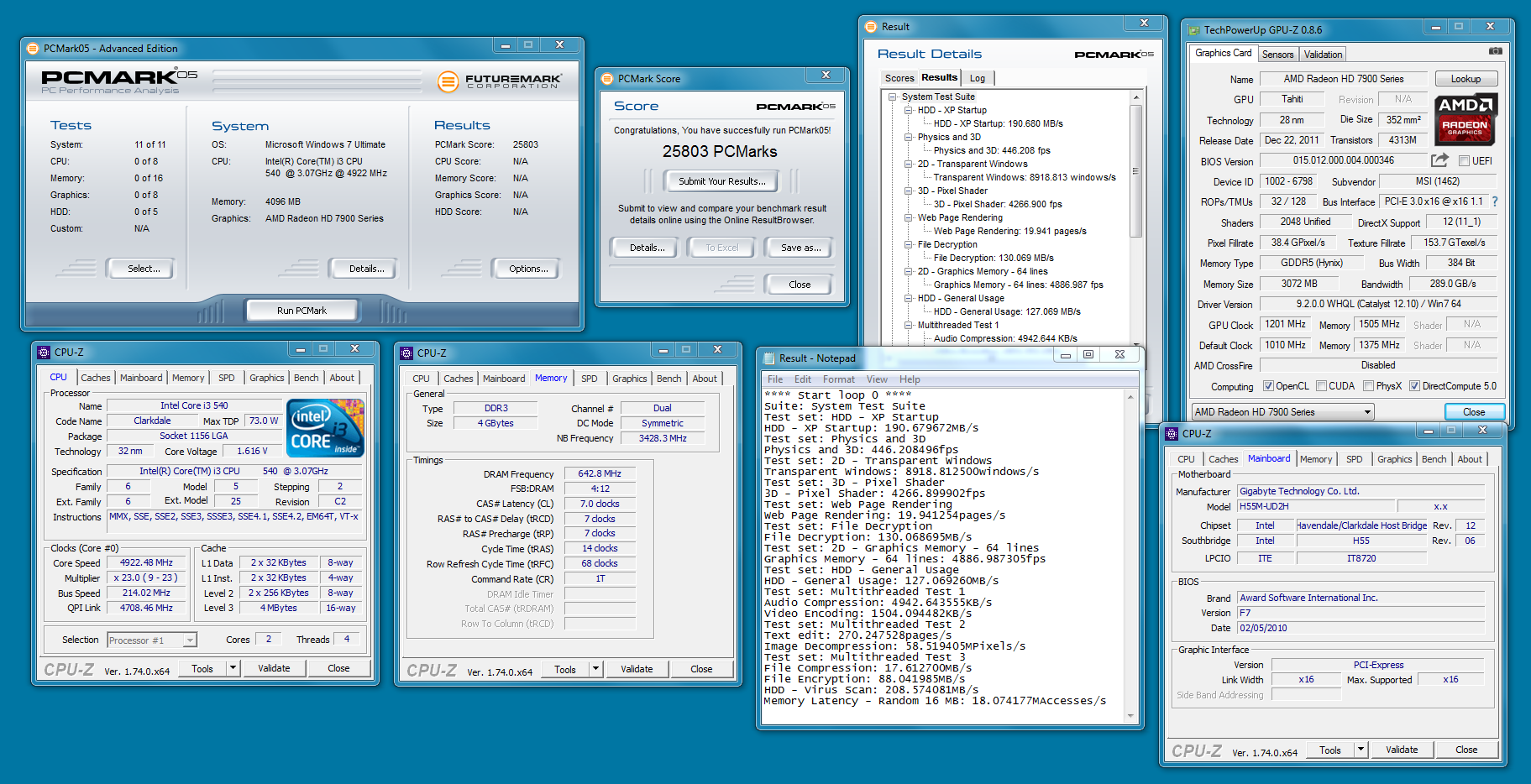Click the Result Details vertical scrollbar thumb
Screen dimensions: 1531x784
pyautogui.click(x=1135, y=171)
